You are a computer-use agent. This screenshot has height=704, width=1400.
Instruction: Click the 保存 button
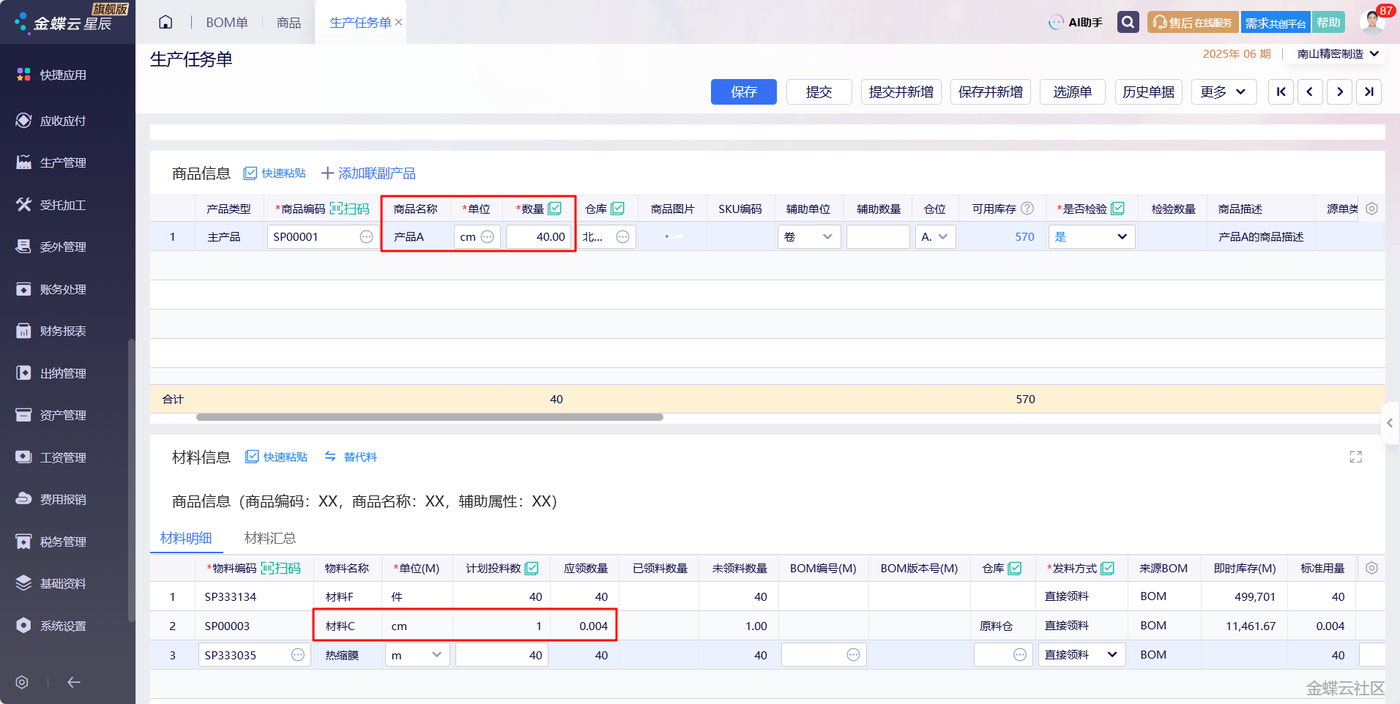click(744, 92)
